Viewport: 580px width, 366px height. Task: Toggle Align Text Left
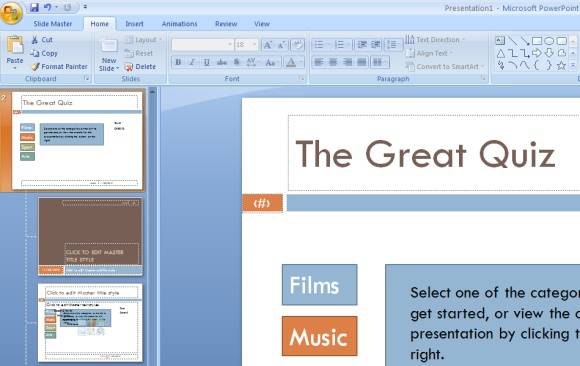[319, 62]
